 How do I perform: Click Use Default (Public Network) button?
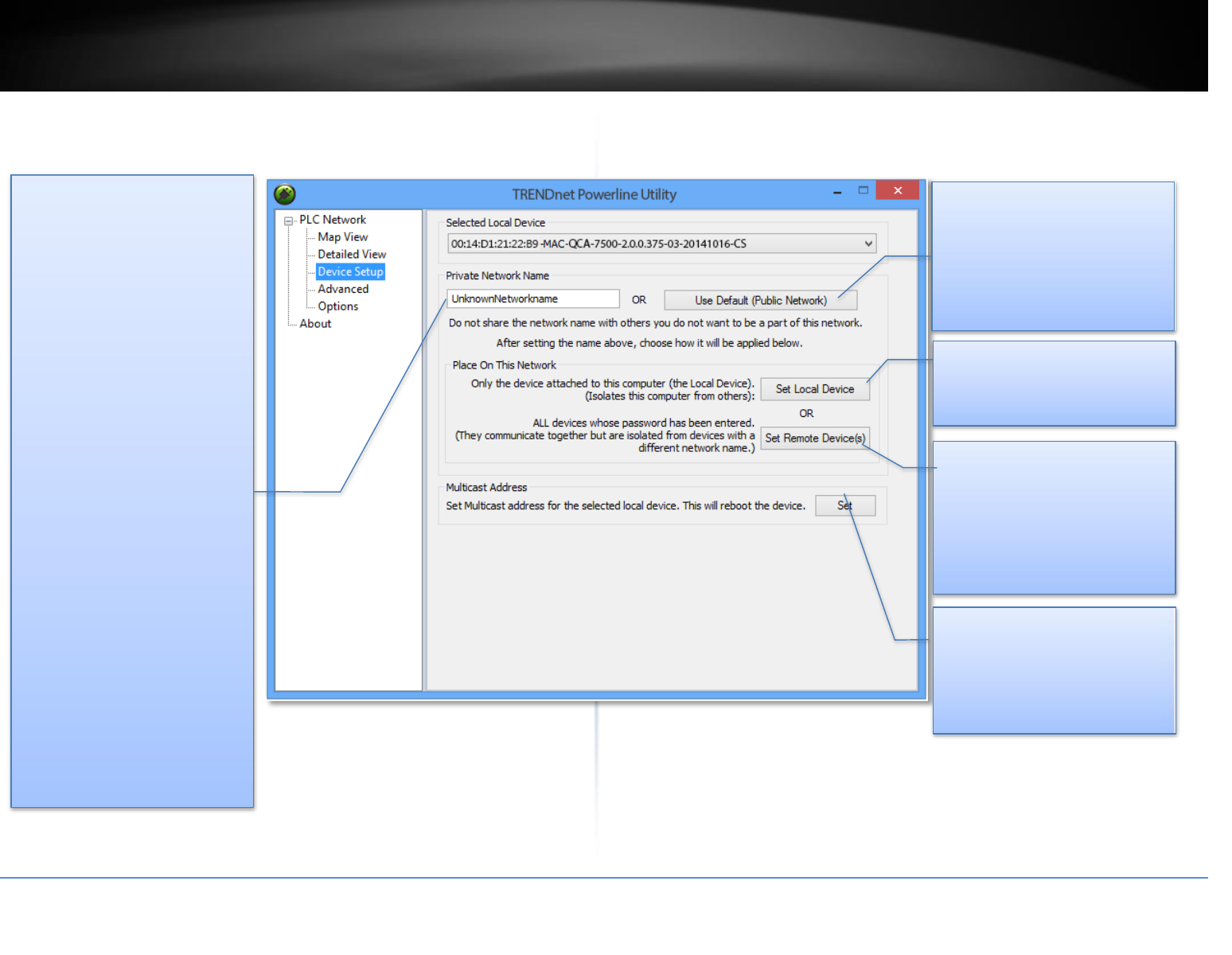[761, 300]
